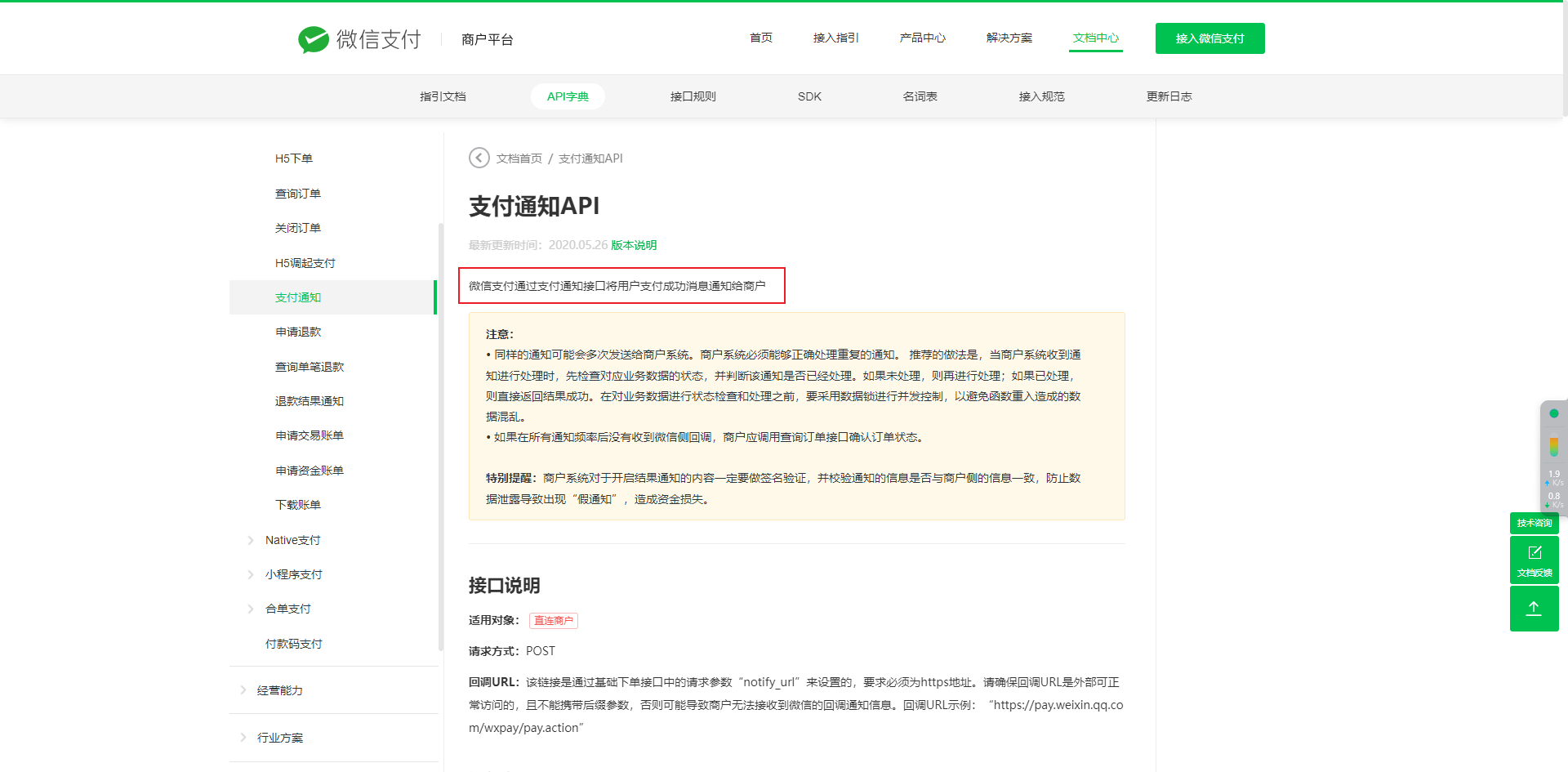The height and width of the screenshot is (772, 1568).
Task: Open 下载账单 in the sidebar
Action: click(298, 505)
